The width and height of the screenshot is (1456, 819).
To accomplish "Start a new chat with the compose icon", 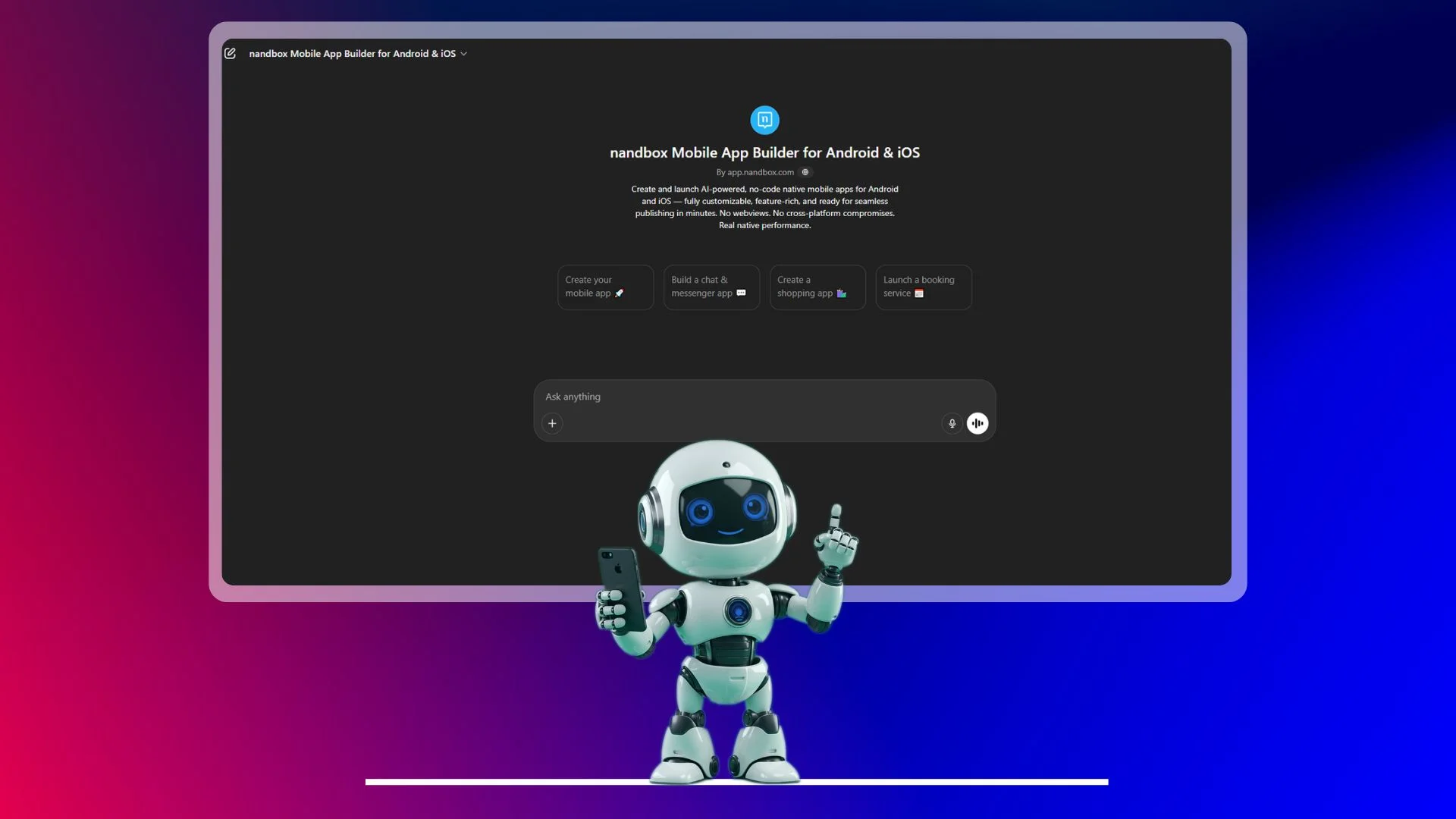I will [x=230, y=53].
